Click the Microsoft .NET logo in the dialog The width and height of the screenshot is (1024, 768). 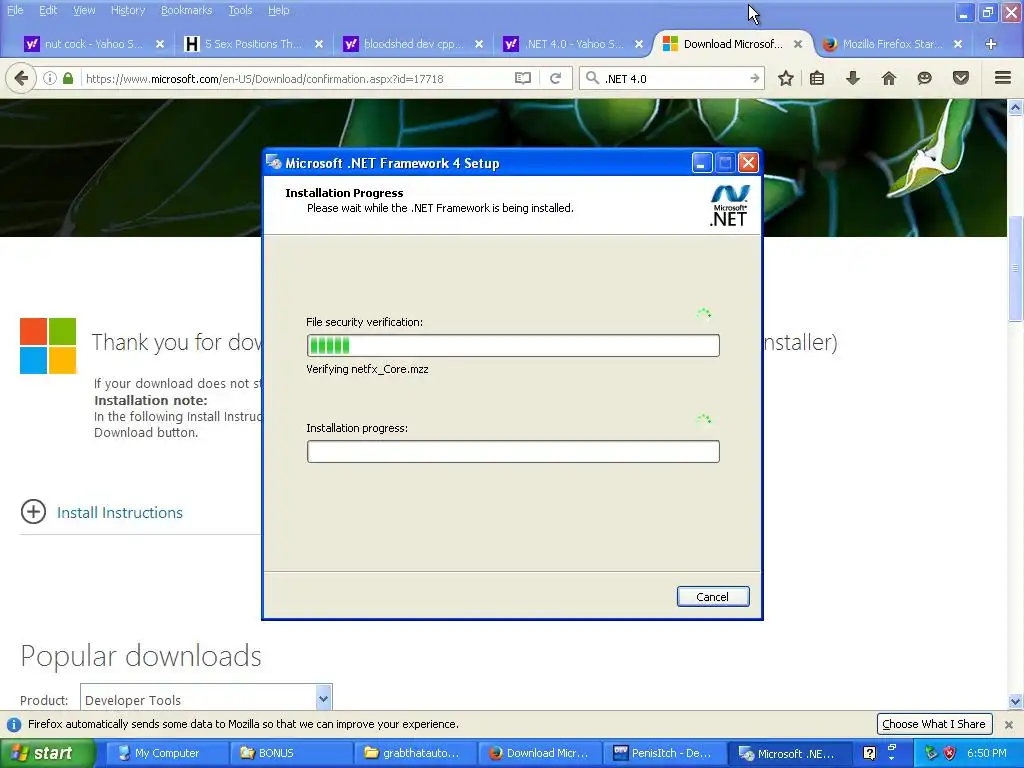pos(729,206)
